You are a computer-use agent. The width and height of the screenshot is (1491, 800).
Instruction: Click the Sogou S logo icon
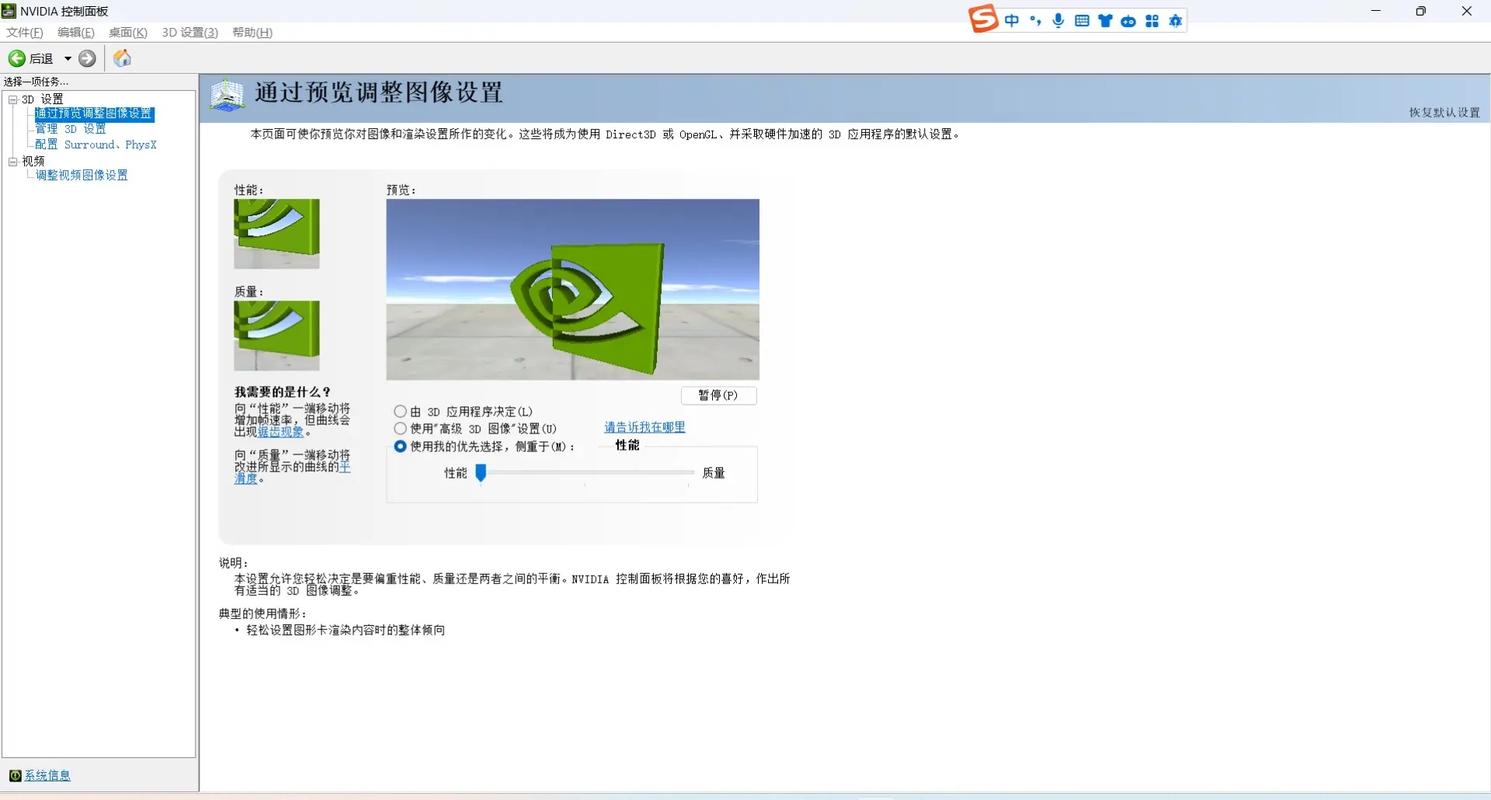pyautogui.click(x=984, y=19)
